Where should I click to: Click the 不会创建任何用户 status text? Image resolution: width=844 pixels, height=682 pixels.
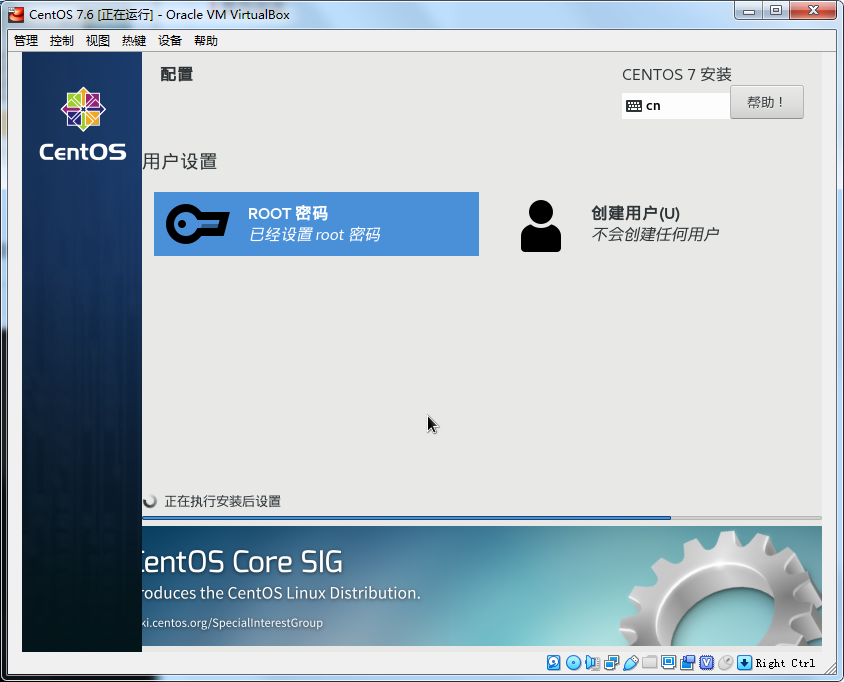655,234
